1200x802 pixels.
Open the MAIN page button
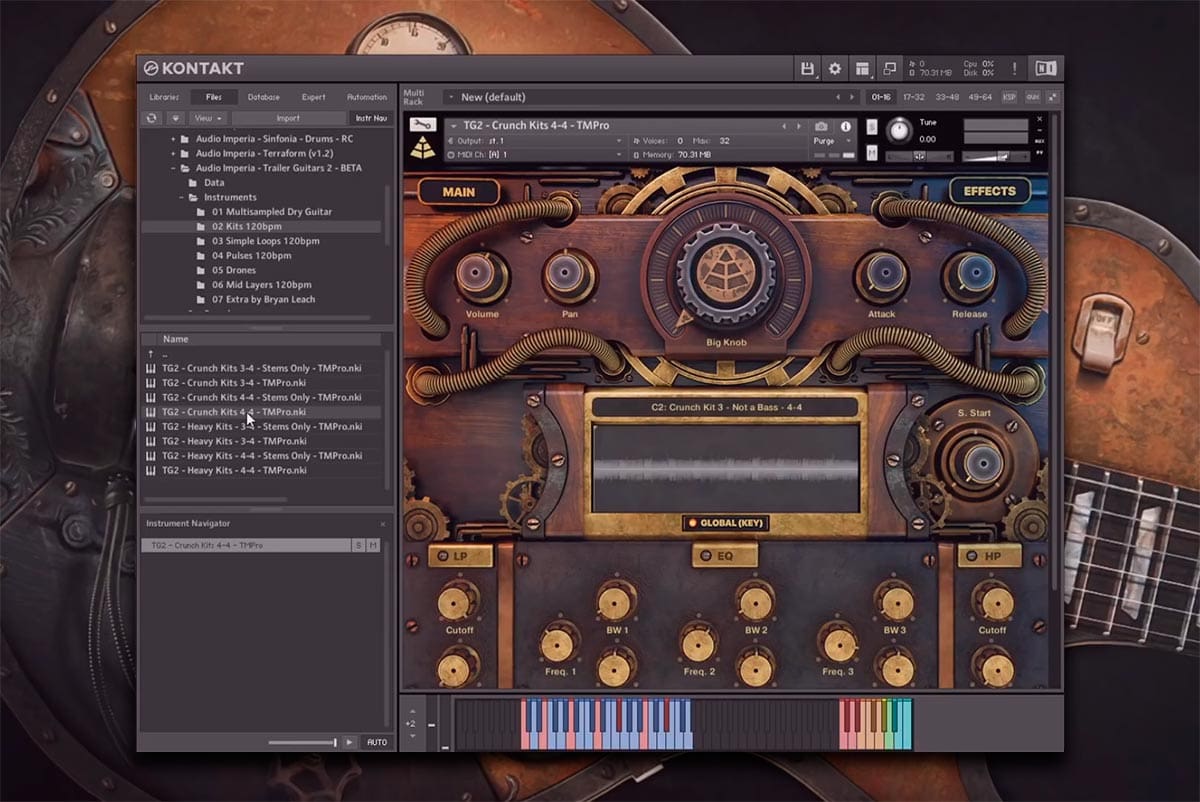[460, 191]
